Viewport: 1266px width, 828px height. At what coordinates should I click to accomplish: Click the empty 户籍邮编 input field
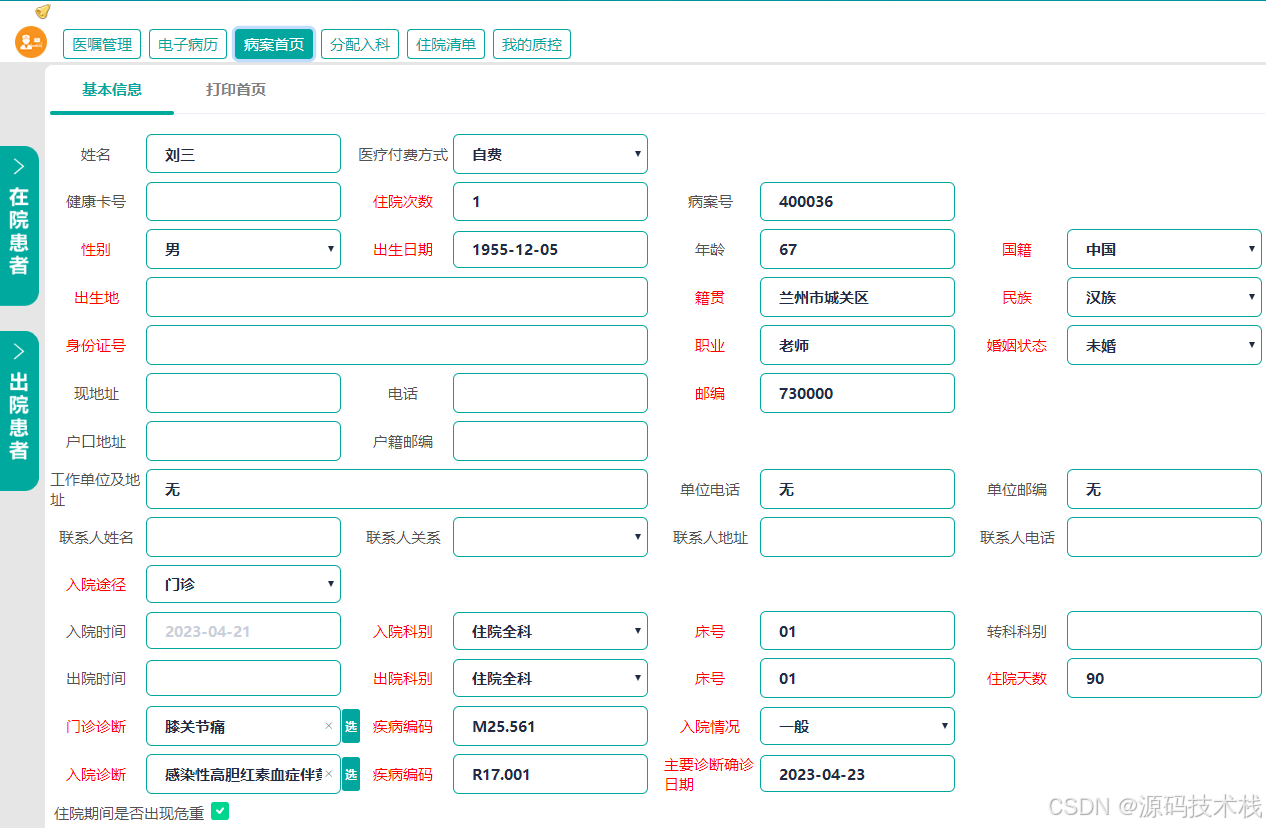pyautogui.click(x=550, y=441)
